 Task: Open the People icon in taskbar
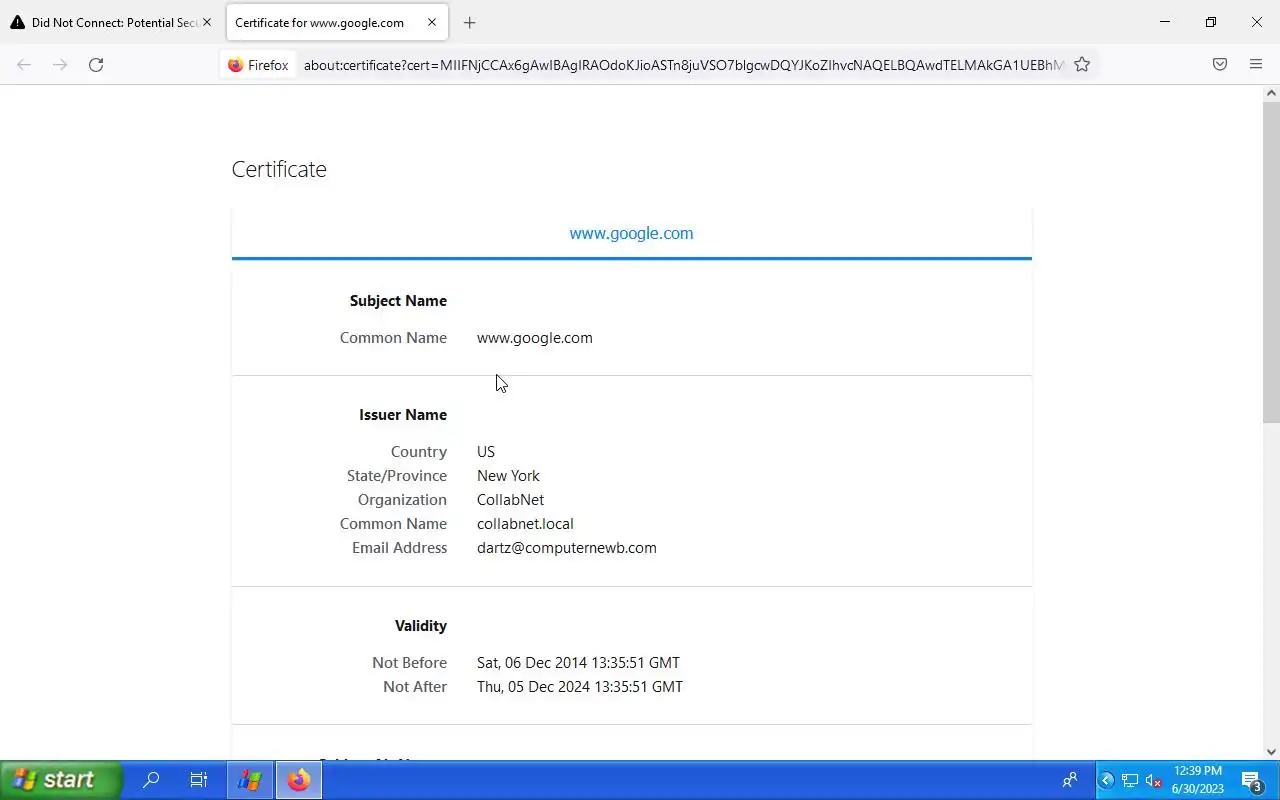pos(1070,780)
